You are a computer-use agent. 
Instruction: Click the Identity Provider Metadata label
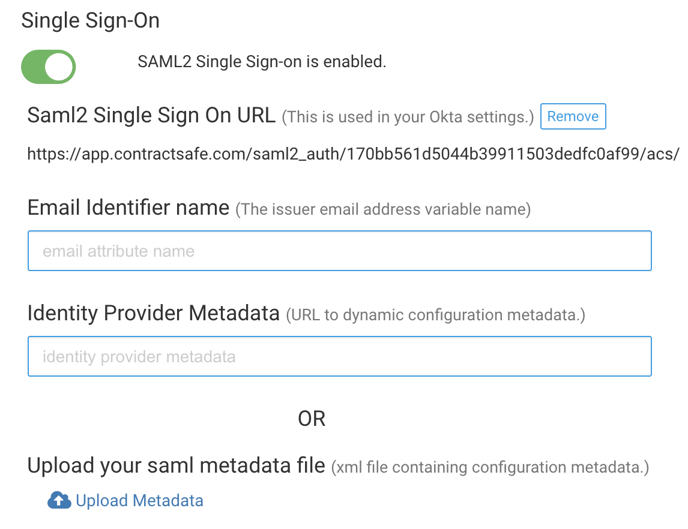click(153, 313)
